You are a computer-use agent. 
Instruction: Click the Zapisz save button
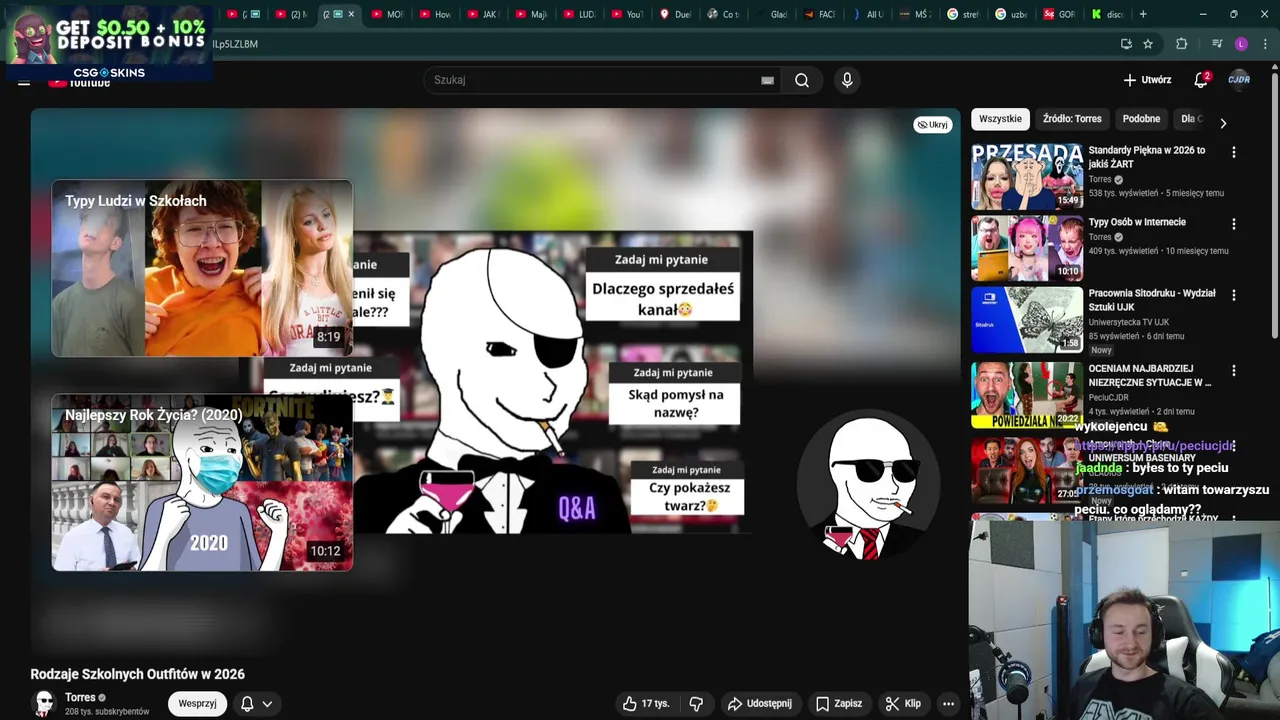tap(838, 704)
